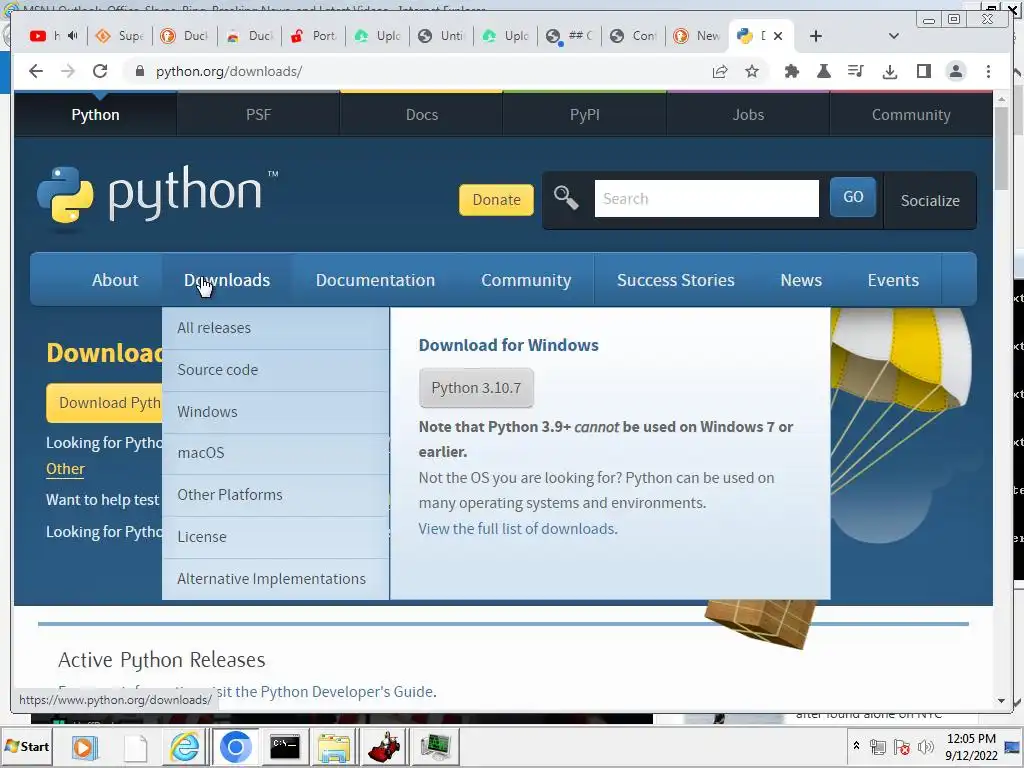This screenshot has height=768, width=1024.
Task: Select Windows from Downloads menu
Action: 276,411
